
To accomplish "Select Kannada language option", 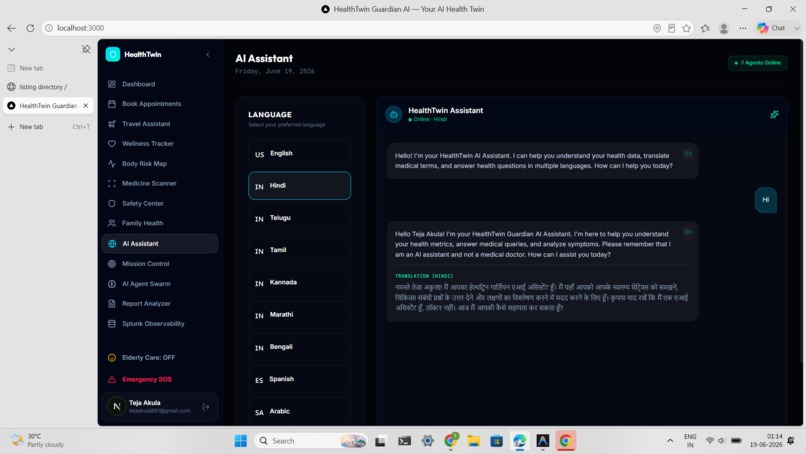I will point(299,282).
